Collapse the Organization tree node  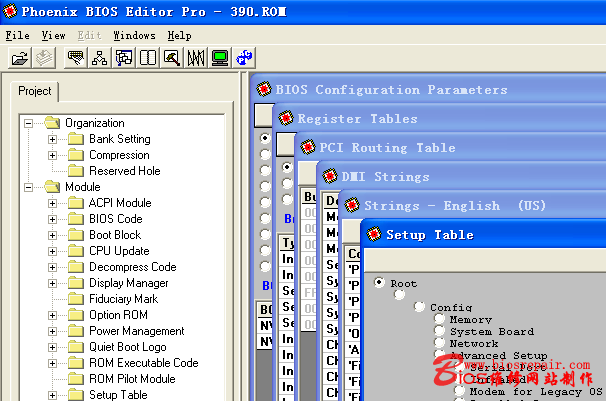[28, 123]
